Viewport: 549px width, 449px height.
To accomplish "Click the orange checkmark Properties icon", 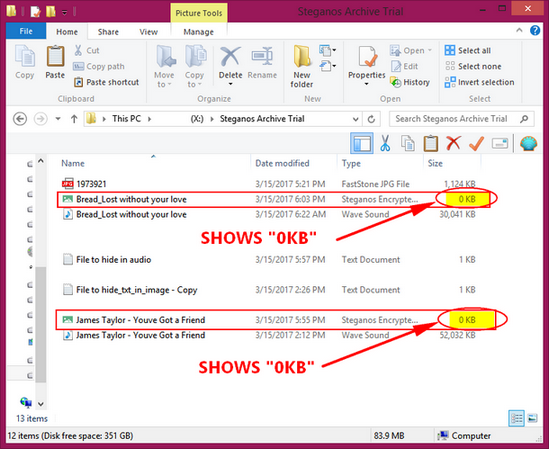I will [477, 143].
